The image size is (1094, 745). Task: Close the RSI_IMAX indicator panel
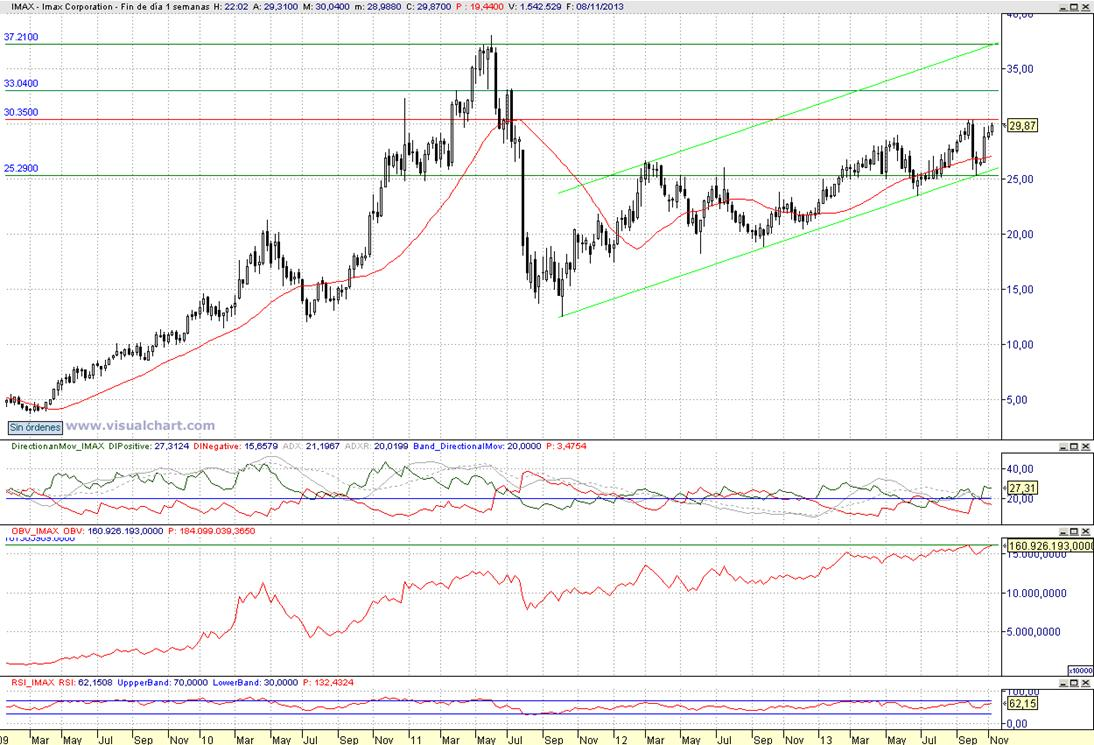click(1085, 682)
